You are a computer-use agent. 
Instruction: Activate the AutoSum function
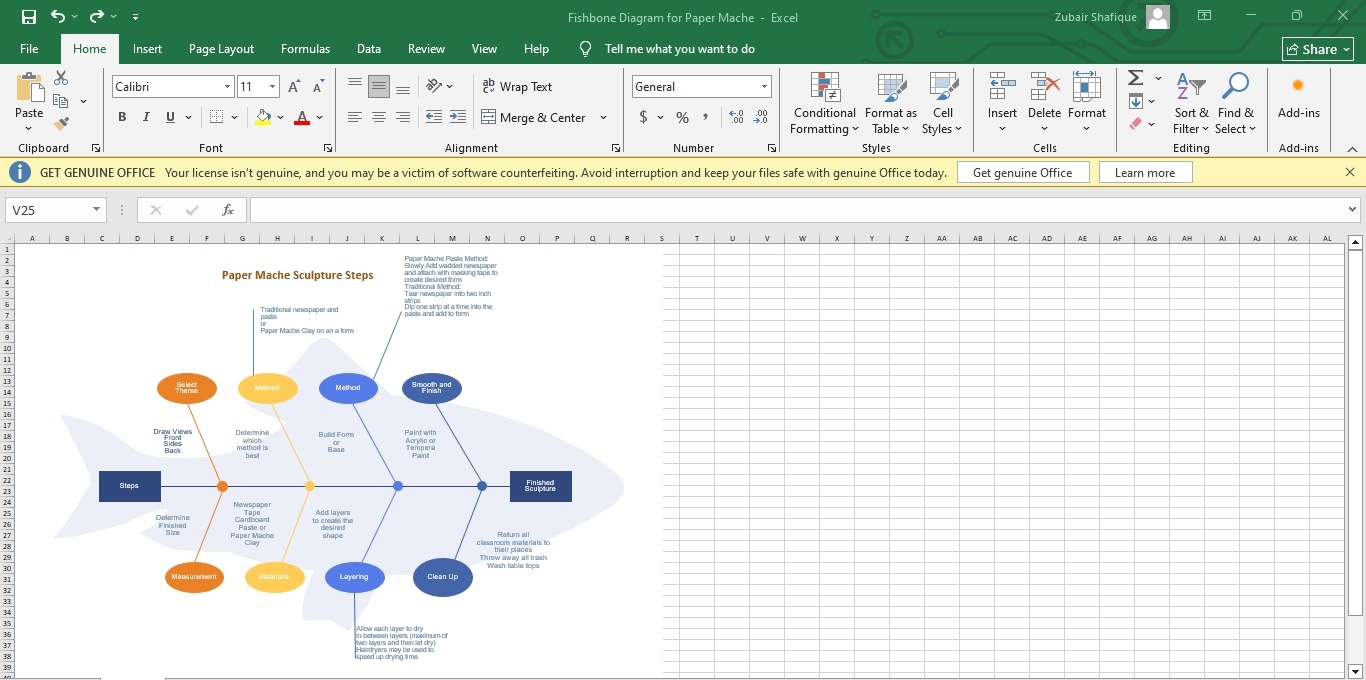(1137, 77)
